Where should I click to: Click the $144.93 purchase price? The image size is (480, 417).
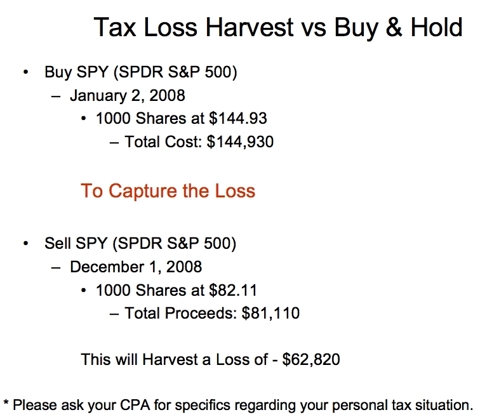pyautogui.click(x=238, y=118)
